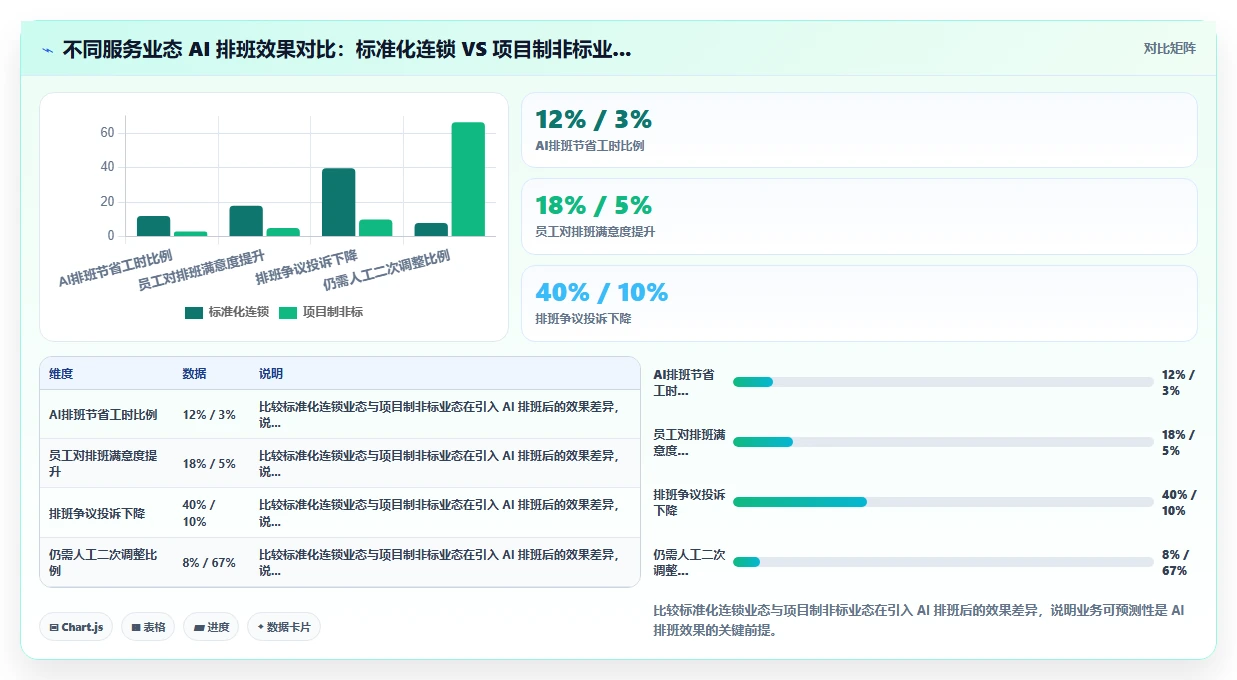This screenshot has width=1237, height=680.
Task: Click the 数据卡片 chip
Action: [x=284, y=627]
